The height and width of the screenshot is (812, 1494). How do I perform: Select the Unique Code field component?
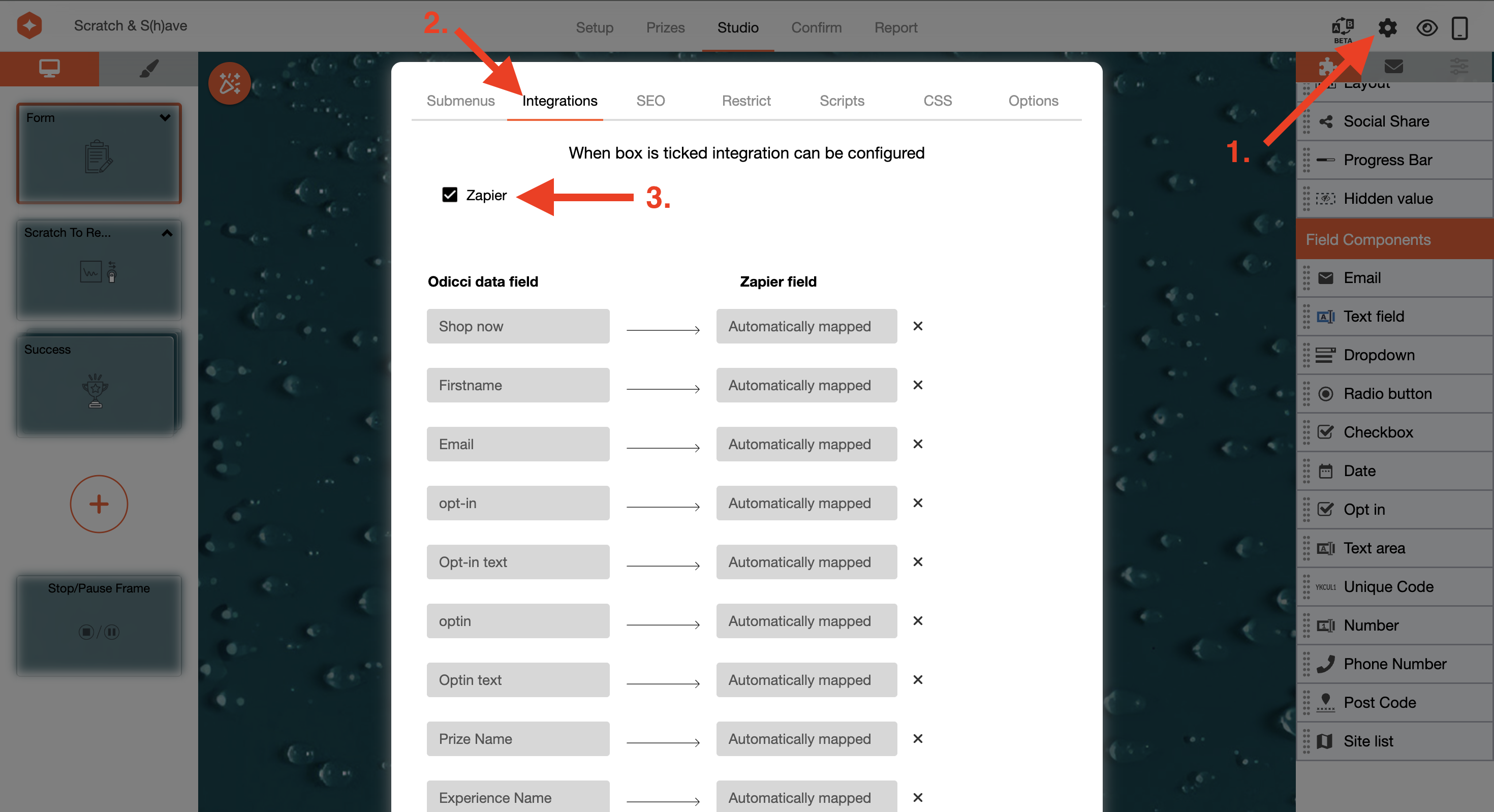point(1388,586)
